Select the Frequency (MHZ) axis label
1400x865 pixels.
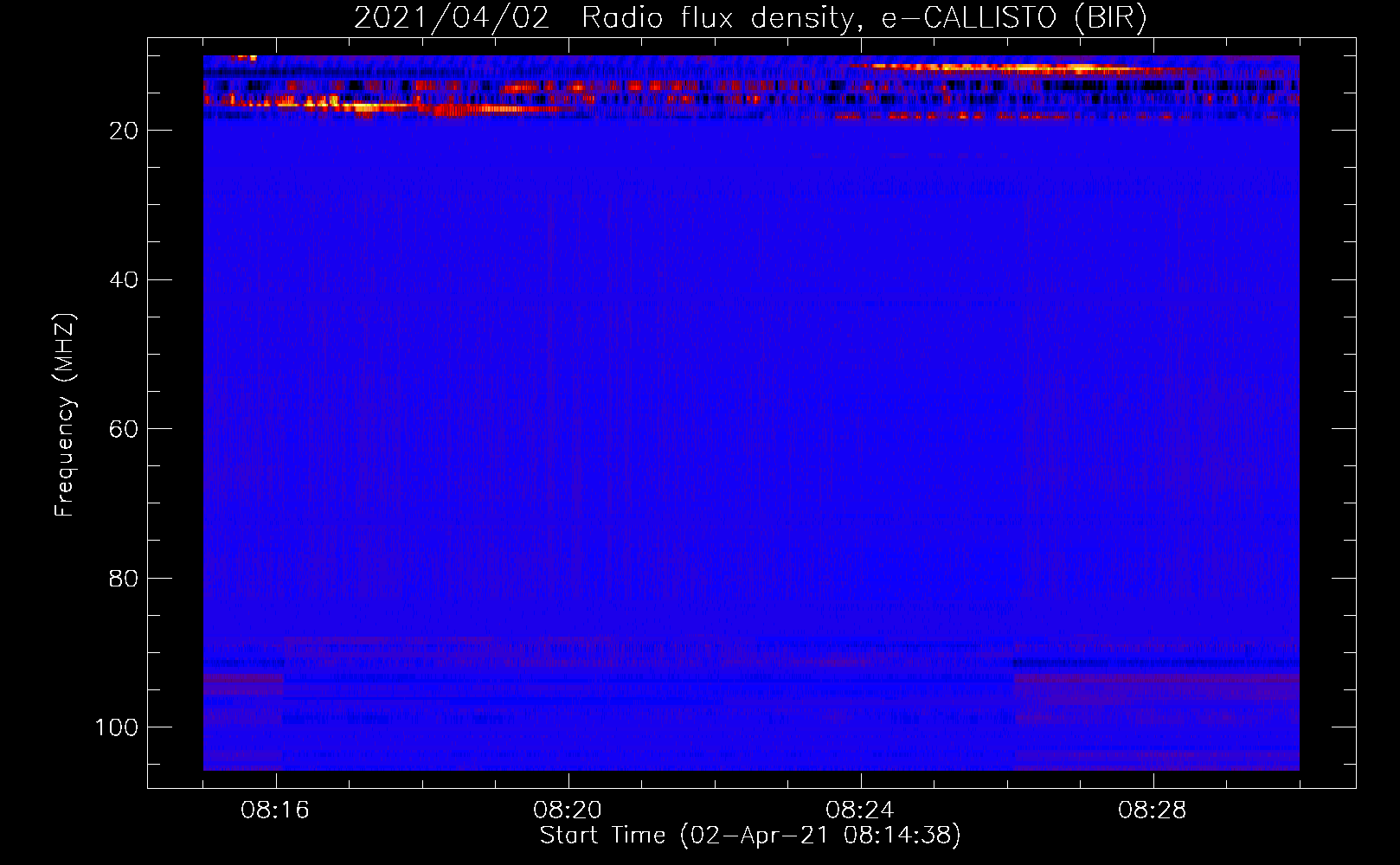(65, 415)
